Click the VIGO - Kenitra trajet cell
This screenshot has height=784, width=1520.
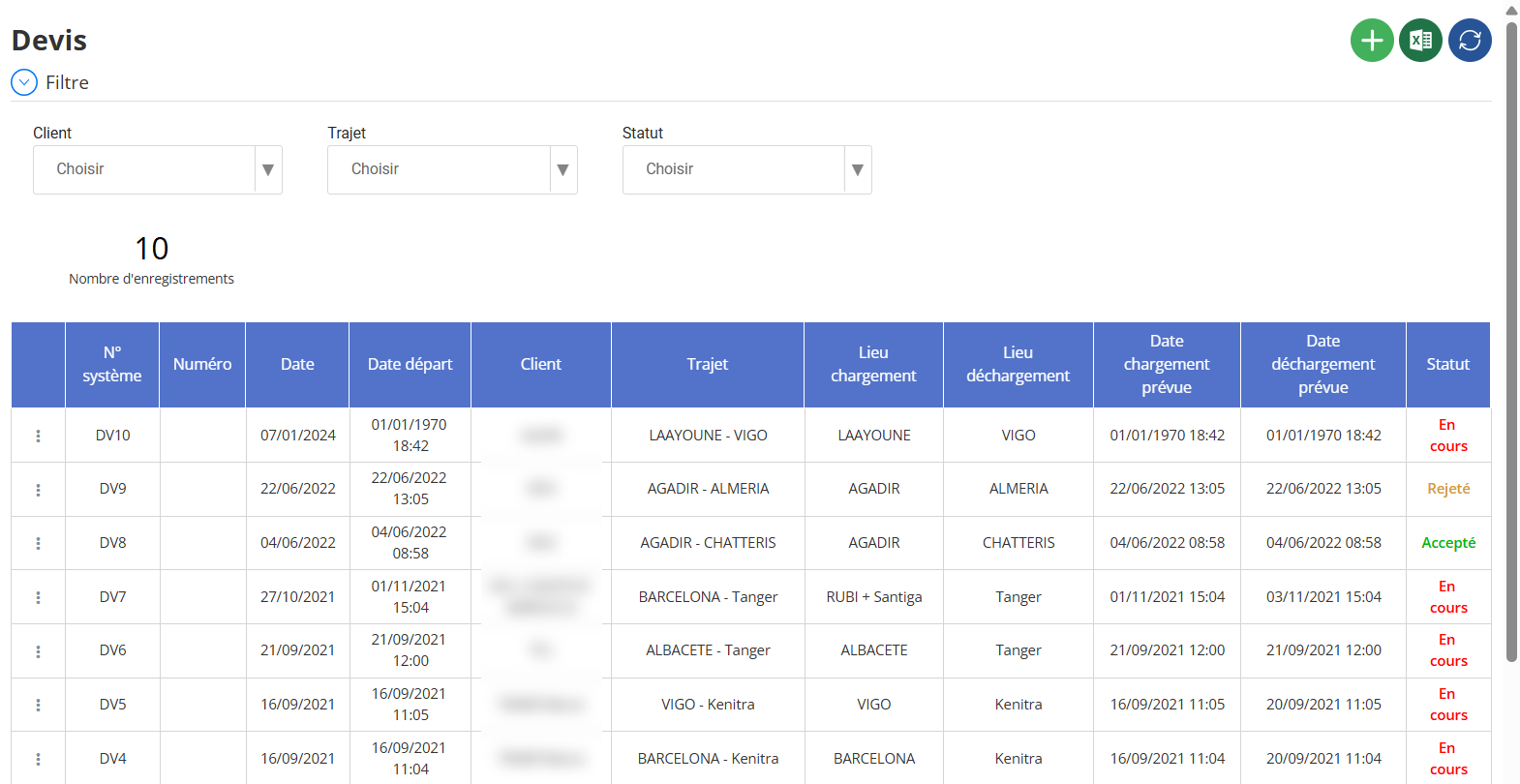click(708, 705)
